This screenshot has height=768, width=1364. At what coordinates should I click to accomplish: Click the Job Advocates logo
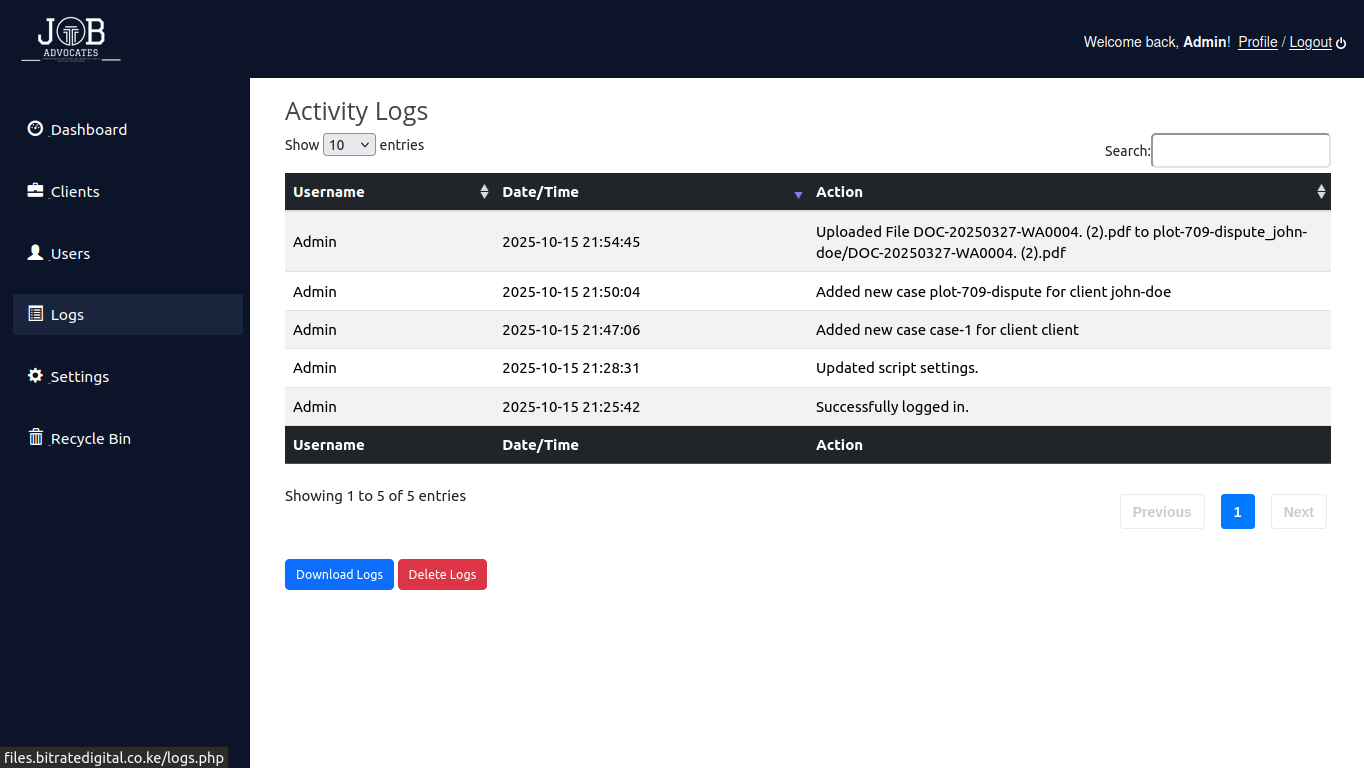(x=71, y=40)
